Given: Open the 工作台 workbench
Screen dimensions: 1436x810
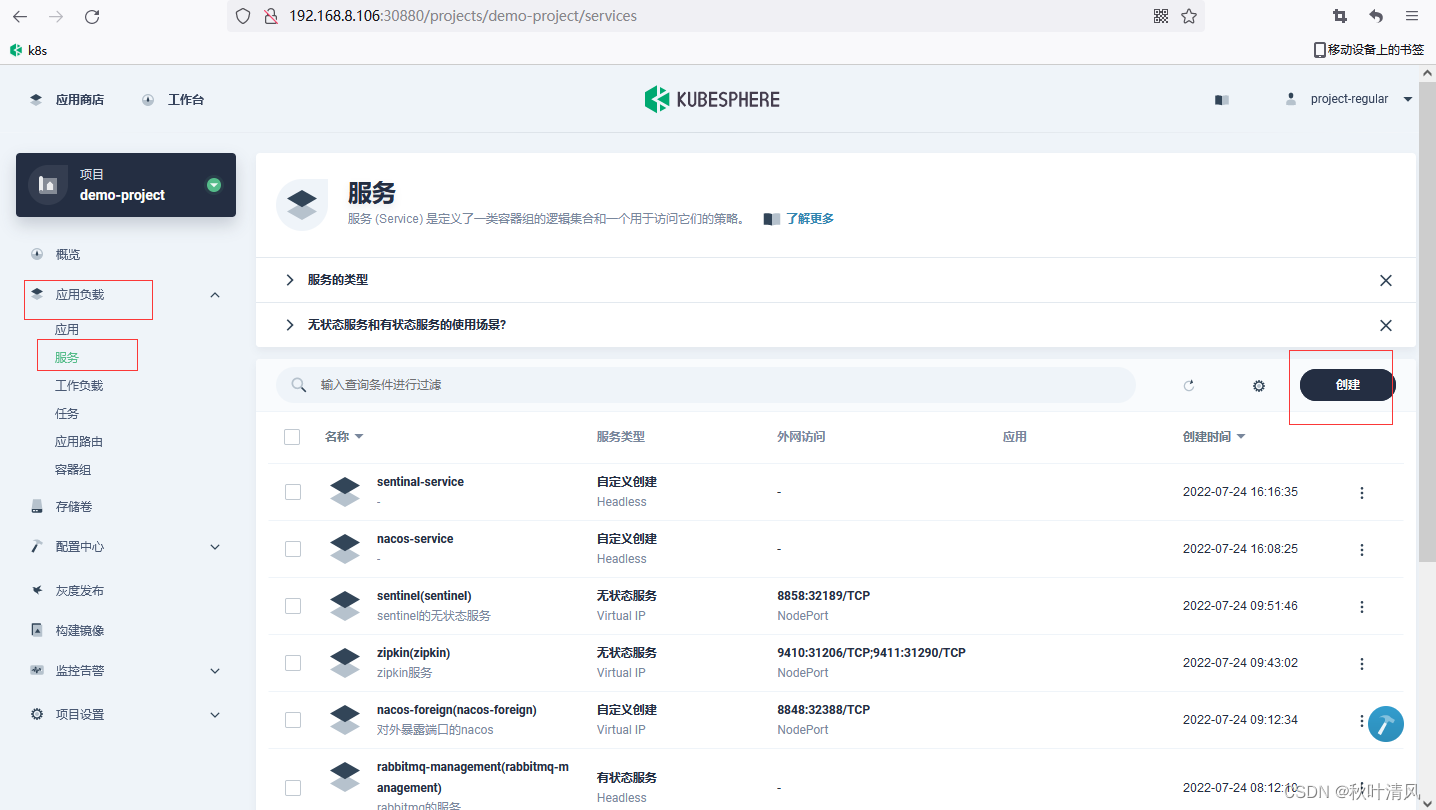Looking at the screenshot, I should click(173, 100).
